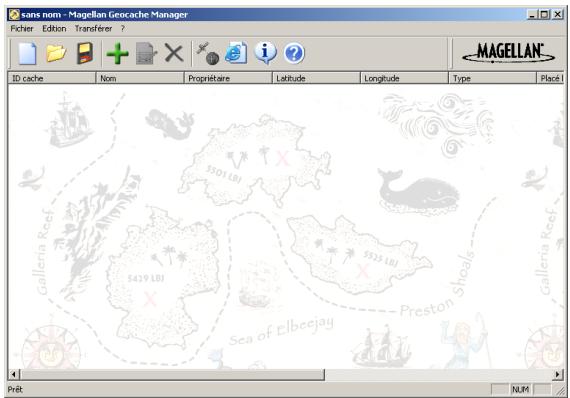
Task: Open the Fichier menu
Action: tap(22, 29)
